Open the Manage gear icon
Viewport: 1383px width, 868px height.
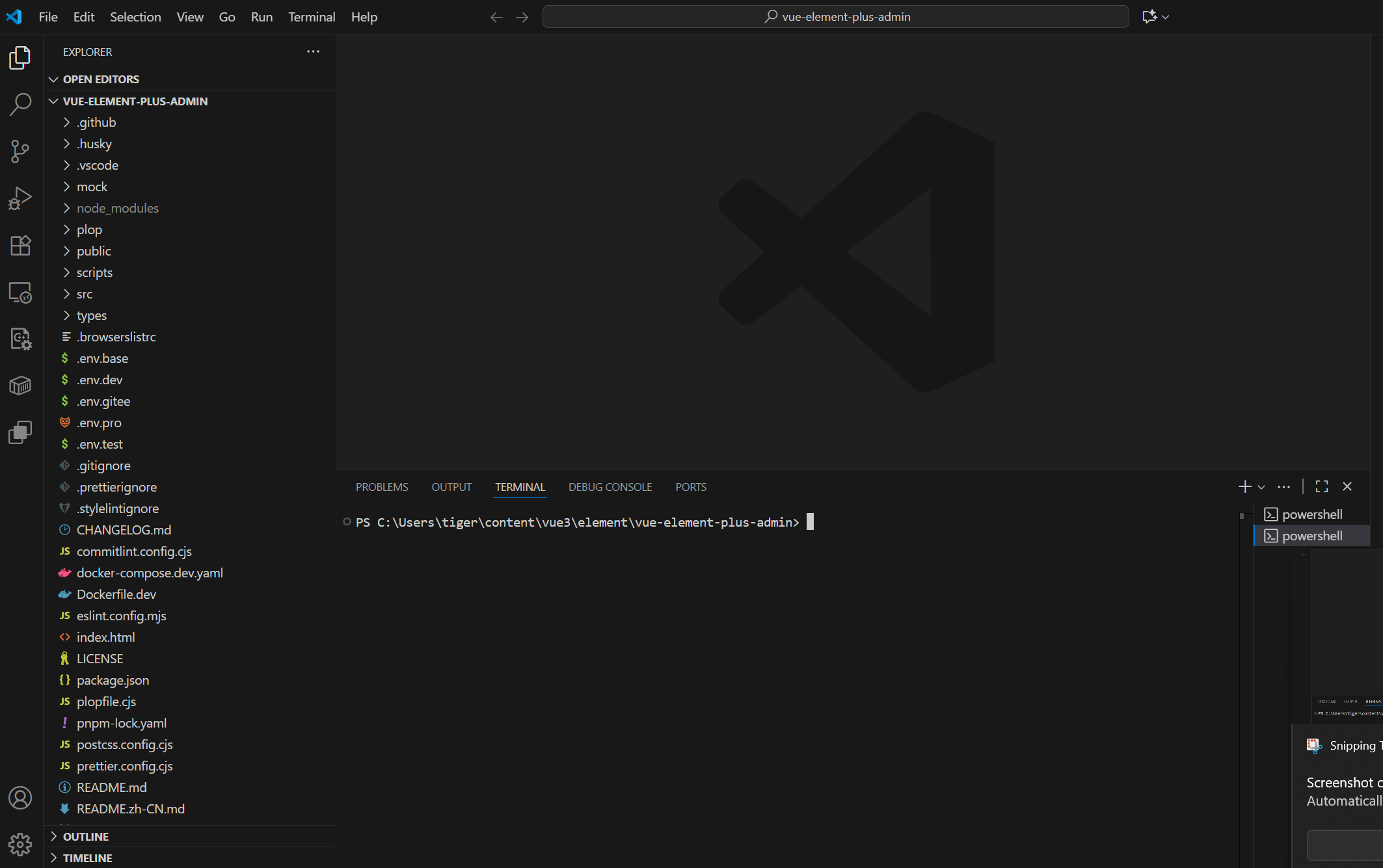[x=20, y=845]
